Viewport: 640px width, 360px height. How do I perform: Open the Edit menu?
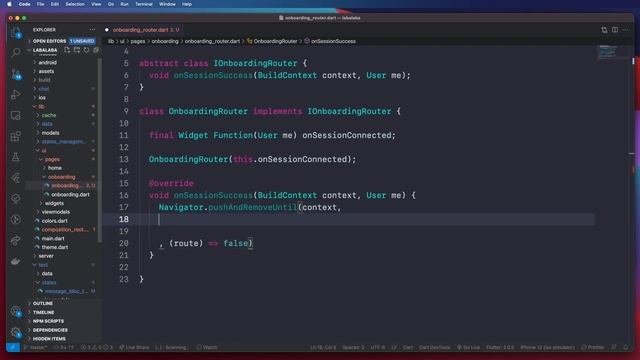55,4
